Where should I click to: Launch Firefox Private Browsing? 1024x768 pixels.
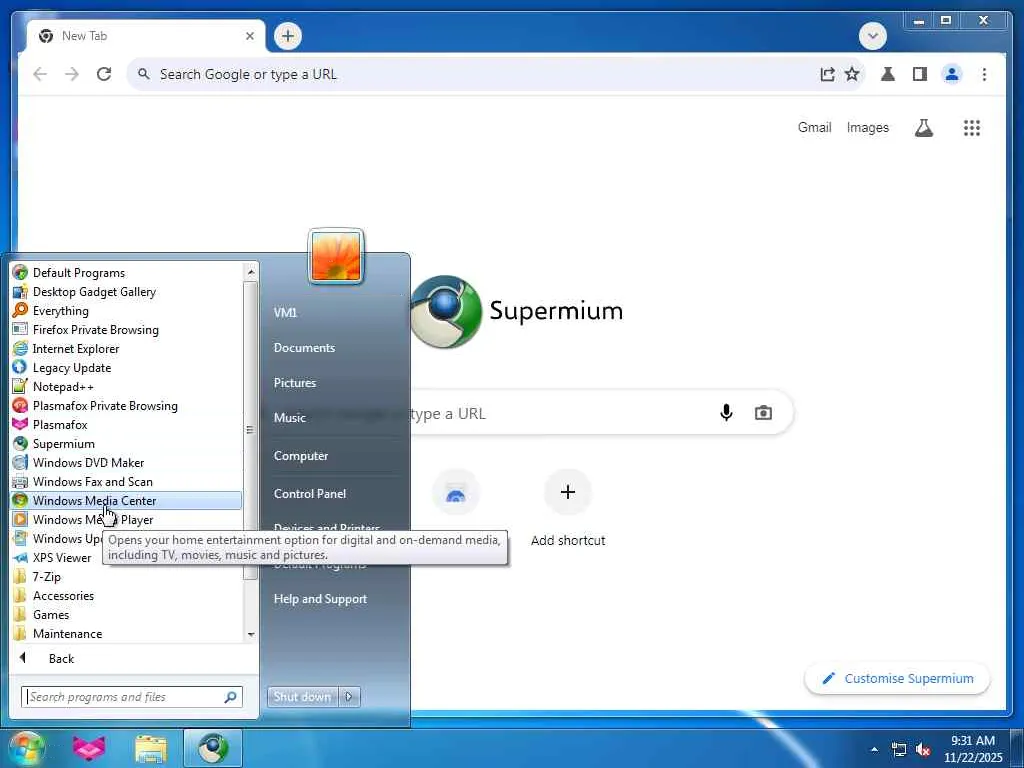coord(126,330)
